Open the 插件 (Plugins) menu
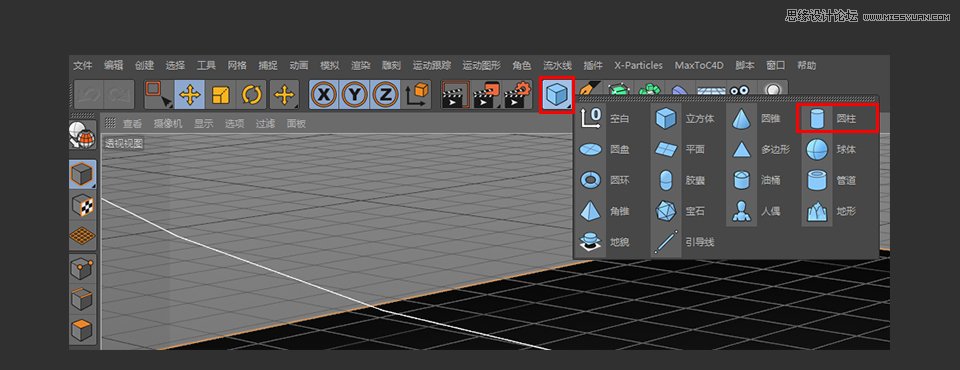The width and height of the screenshot is (960, 370). point(593,66)
